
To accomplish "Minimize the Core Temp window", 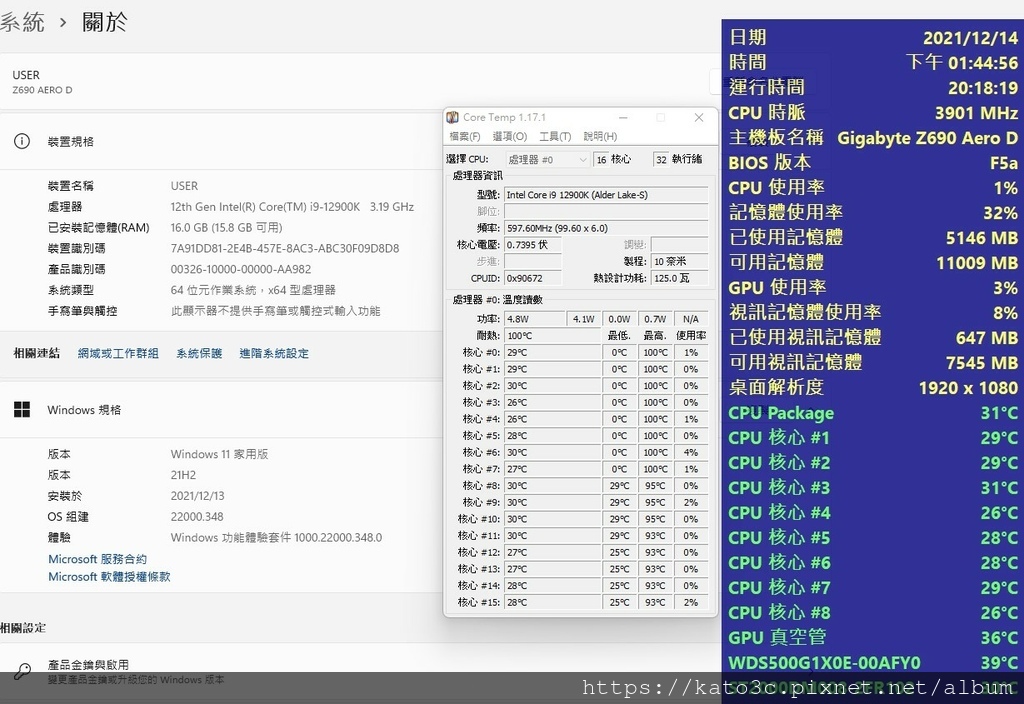I will coord(623,118).
